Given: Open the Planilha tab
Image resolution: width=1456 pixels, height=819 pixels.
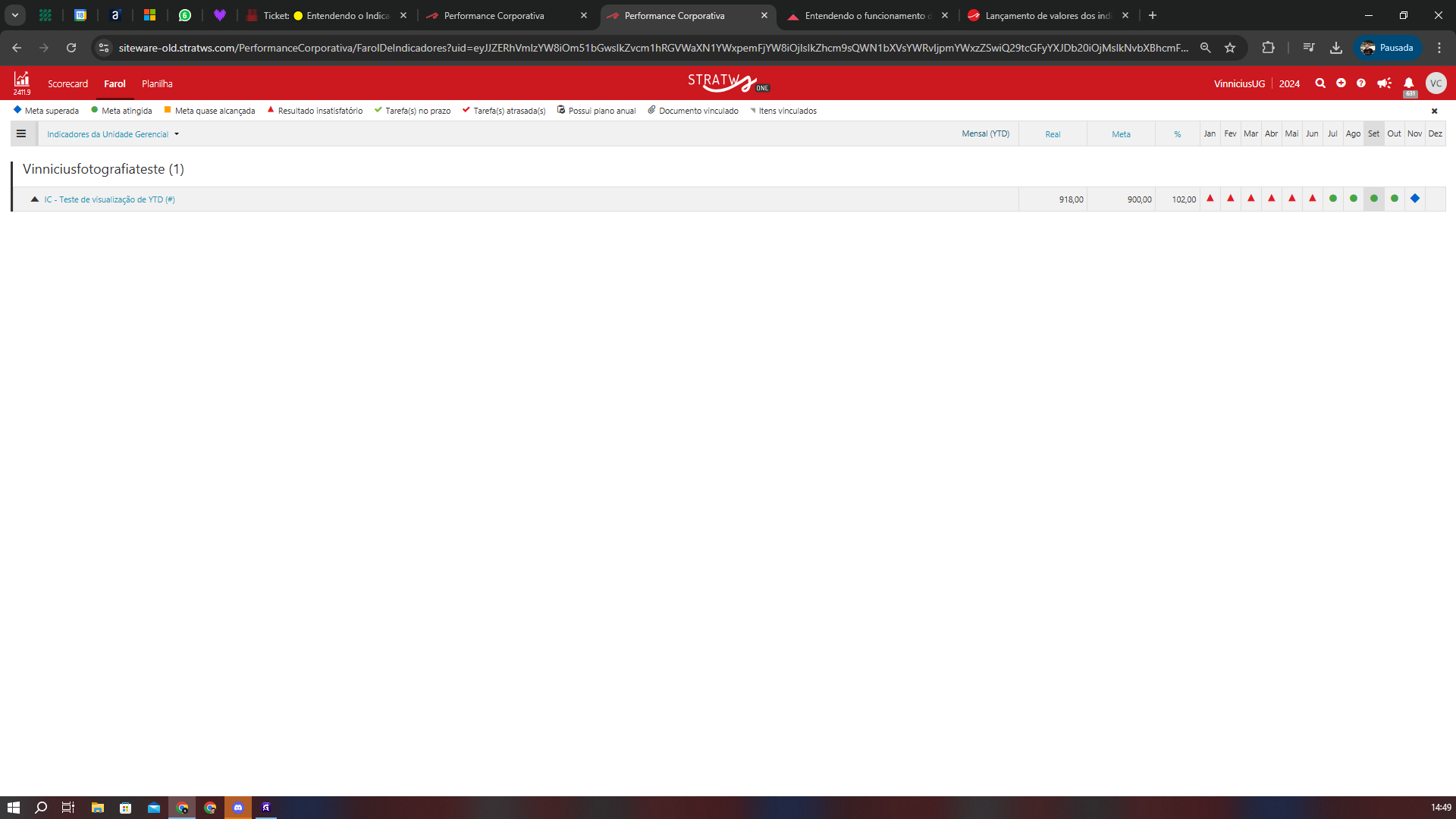Looking at the screenshot, I should click(x=157, y=83).
